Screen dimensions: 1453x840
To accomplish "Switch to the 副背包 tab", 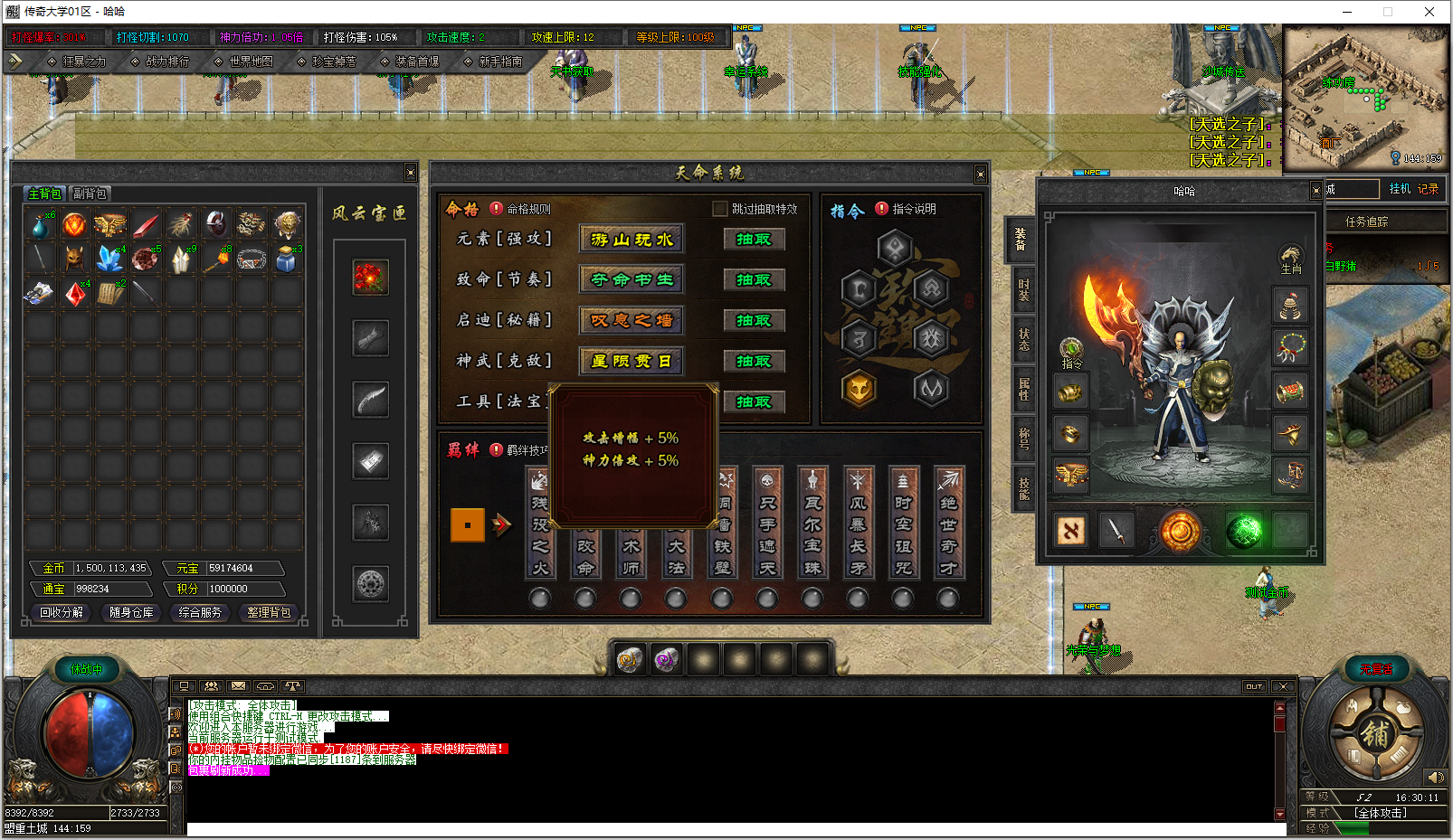I will pyautogui.click(x=90, y=193).
